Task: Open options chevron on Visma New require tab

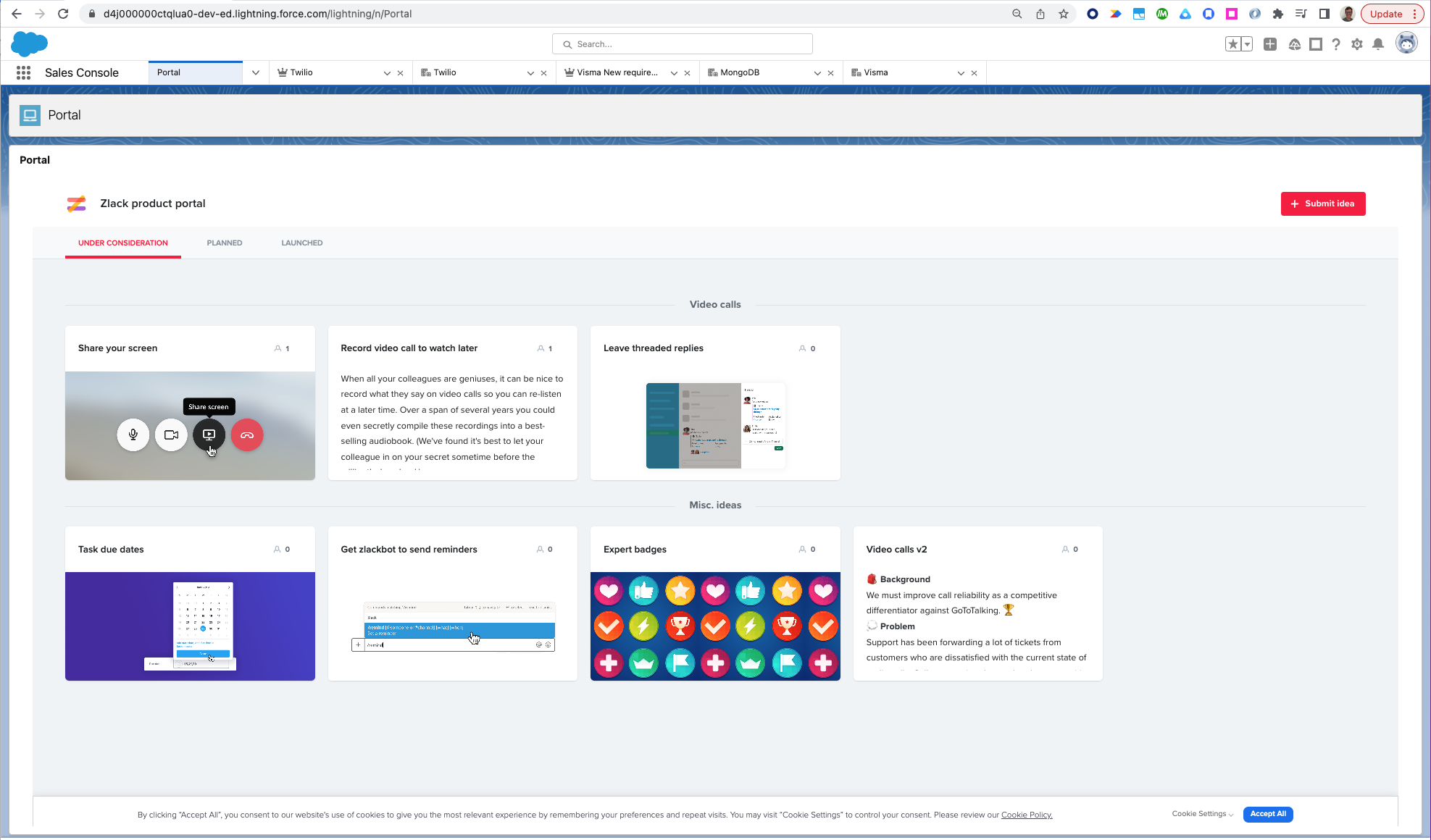Action: click(x=674, y=73)
